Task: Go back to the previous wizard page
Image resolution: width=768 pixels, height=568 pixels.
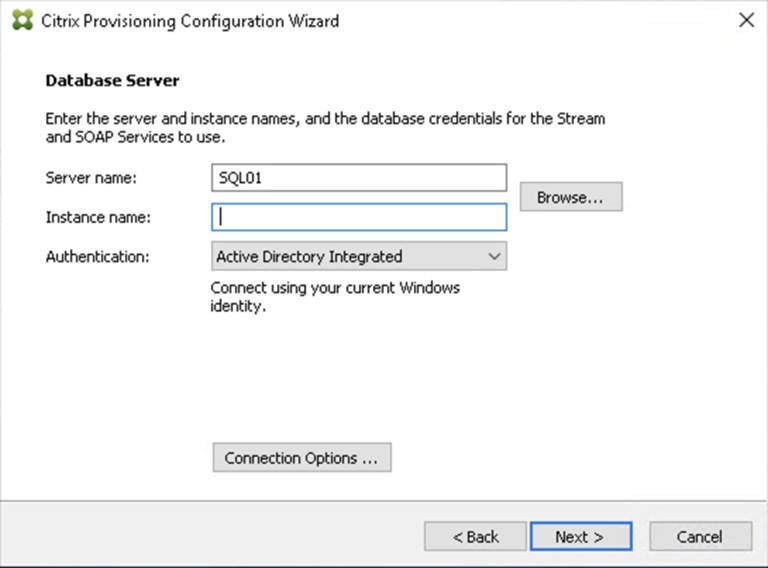Action: 475,537
